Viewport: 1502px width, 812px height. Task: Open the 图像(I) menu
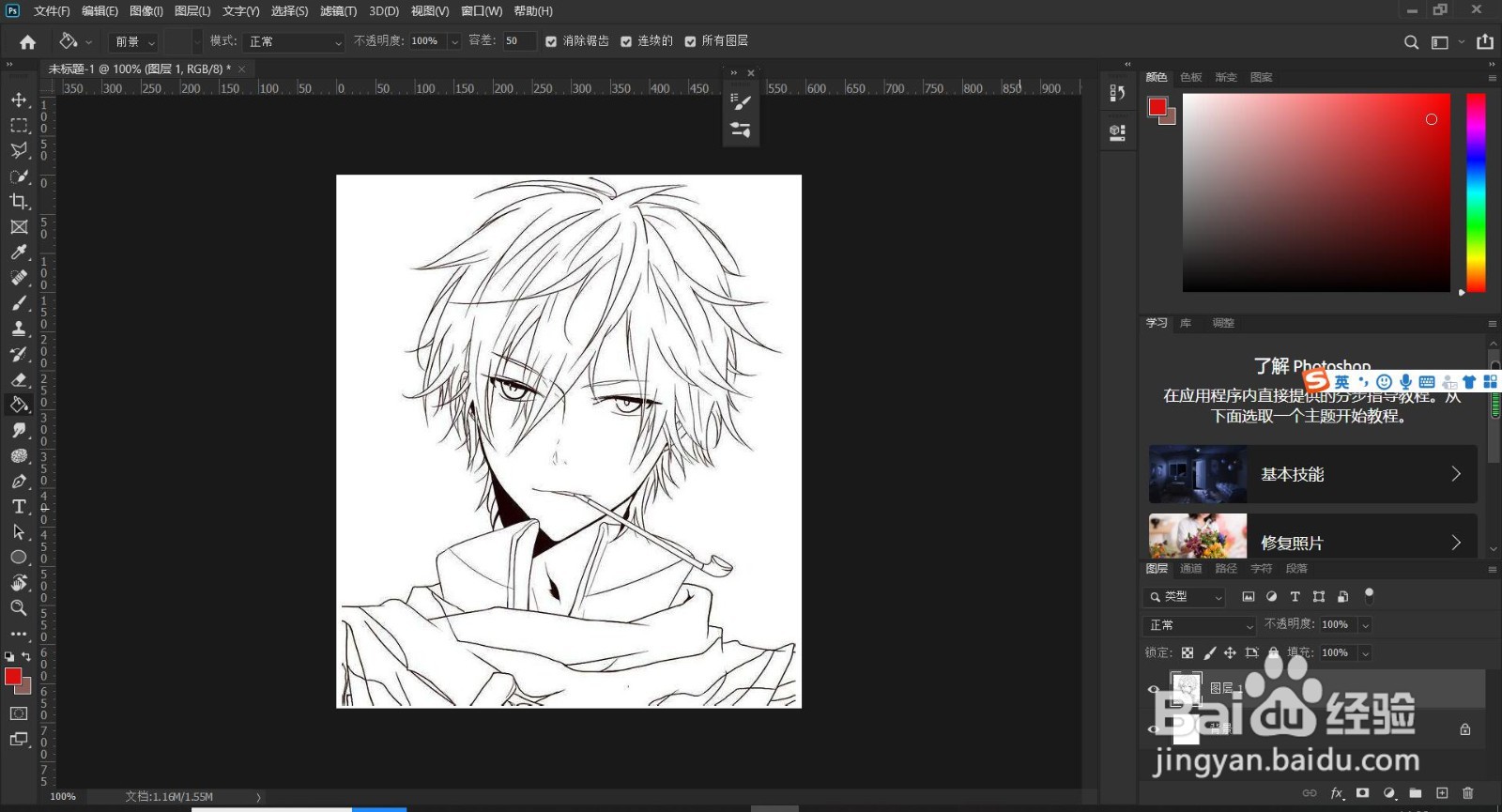tap(146, 11)
